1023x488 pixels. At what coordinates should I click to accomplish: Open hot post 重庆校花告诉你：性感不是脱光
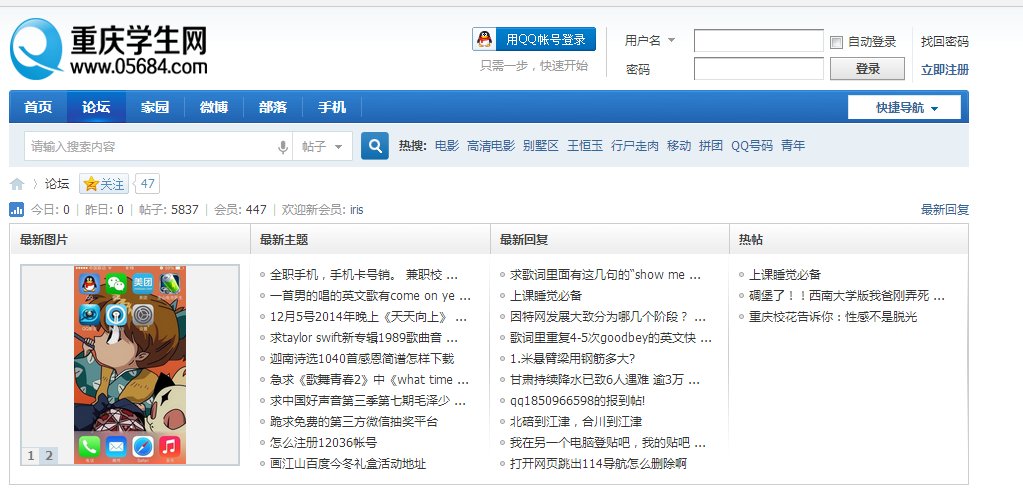(832, 317)
